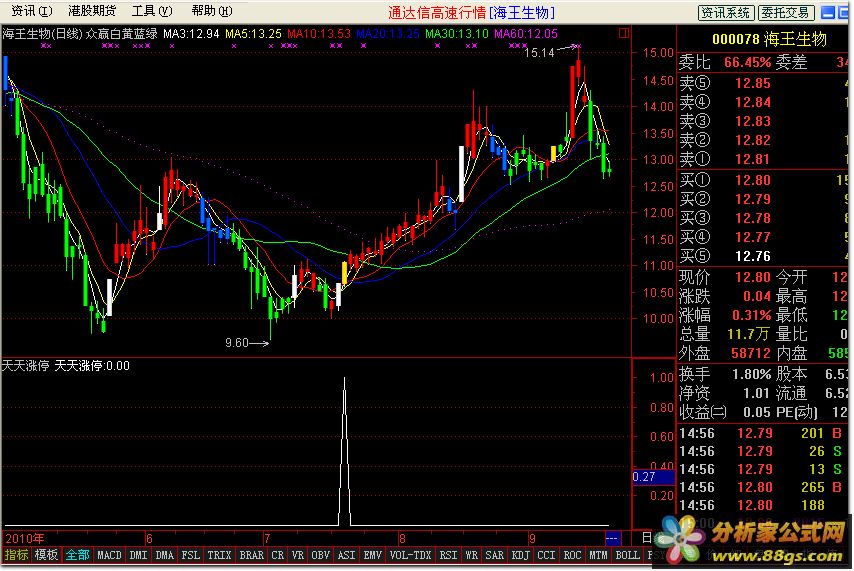The height and width of the screenshot is (571, 854).
Task: Click the MA30:13.10 label in the chart header
Action: pos(456,34)
